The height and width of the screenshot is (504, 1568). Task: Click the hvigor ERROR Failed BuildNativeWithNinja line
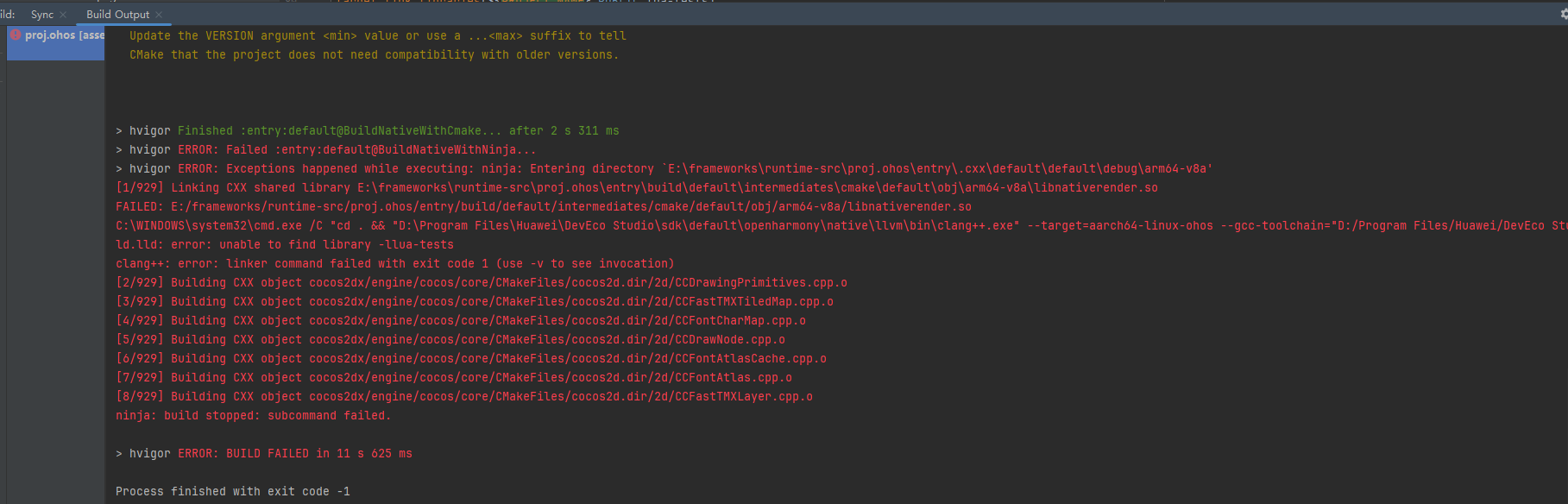(x=332, y=150)
